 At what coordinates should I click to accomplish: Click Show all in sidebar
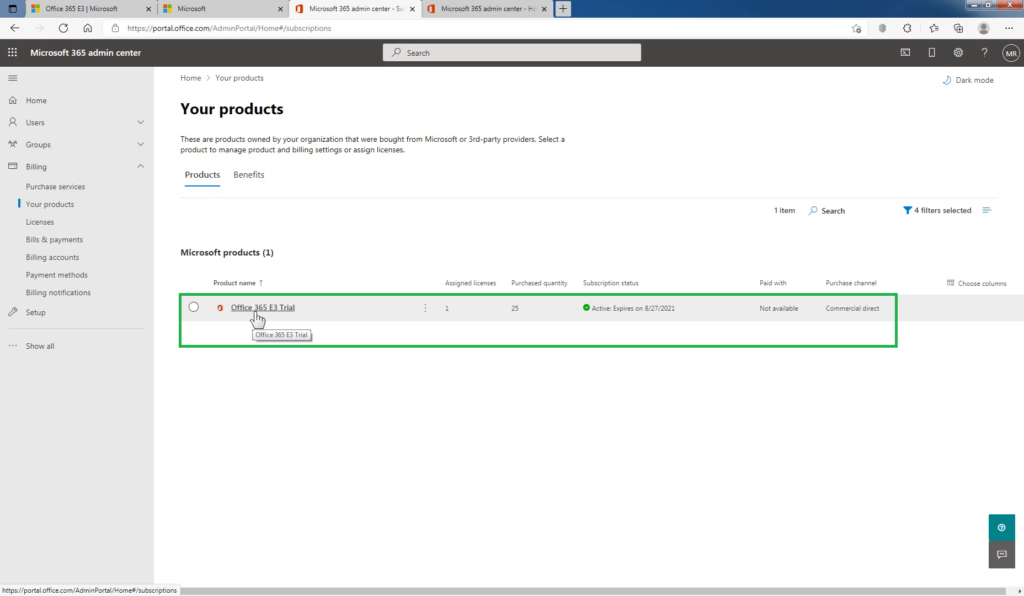pyautogui.click(x=40, y=346)
